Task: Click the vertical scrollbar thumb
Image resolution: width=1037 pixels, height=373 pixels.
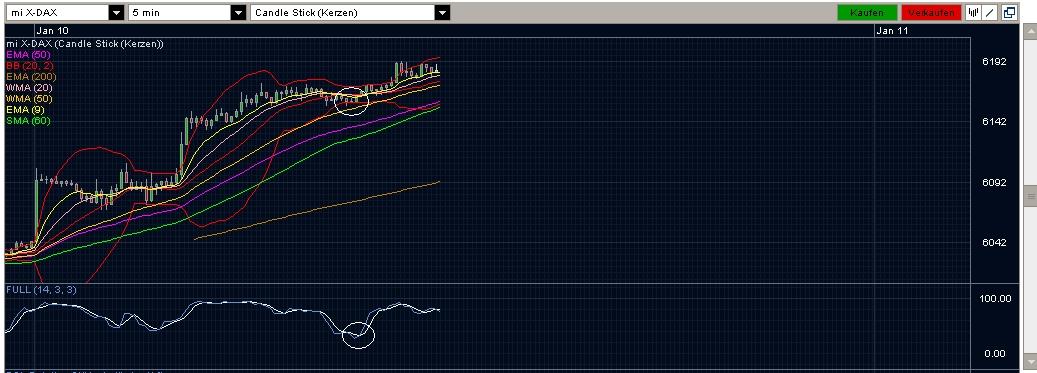Action: pos(1030,196)
